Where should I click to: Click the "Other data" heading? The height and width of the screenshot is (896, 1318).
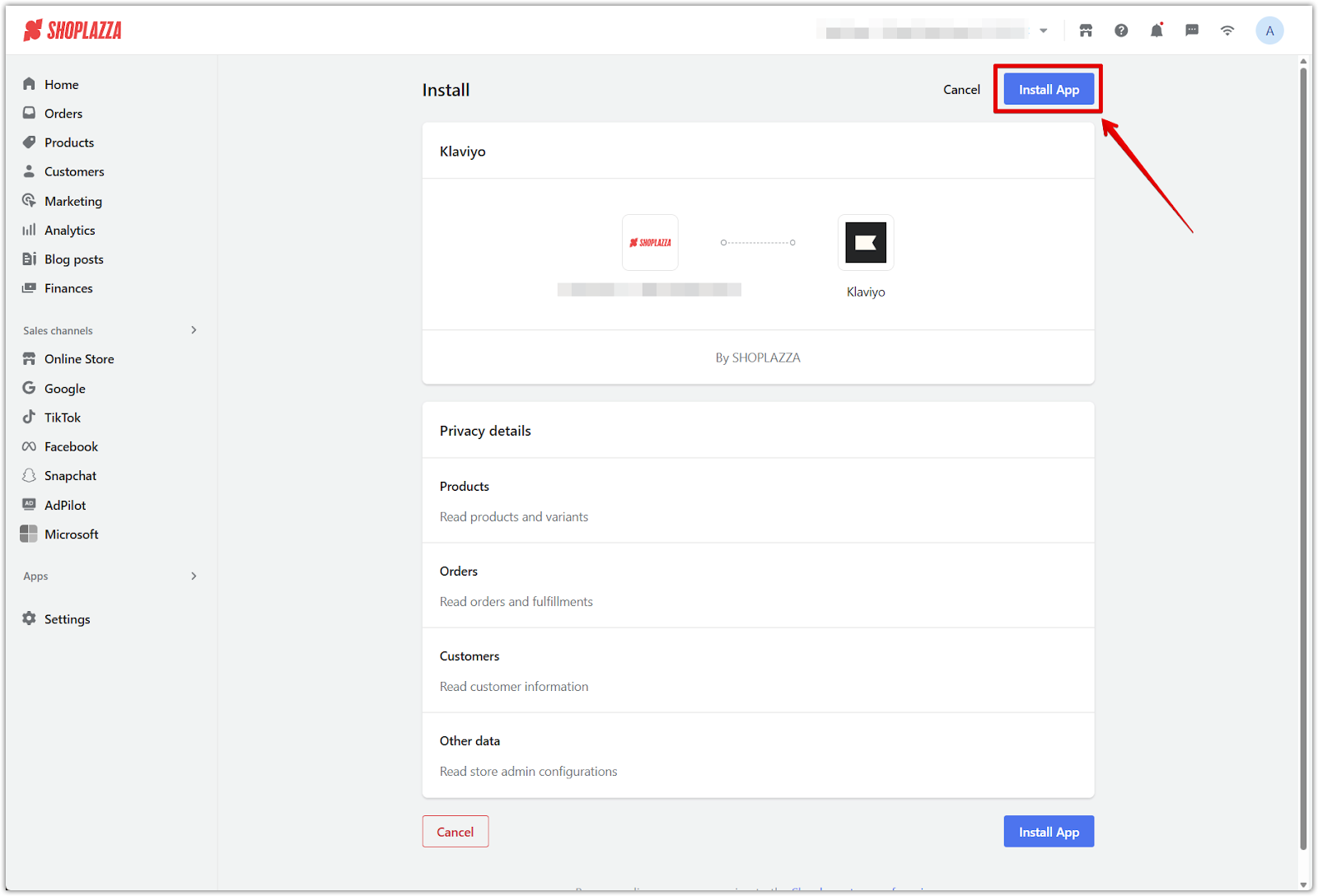coord(470,740)
